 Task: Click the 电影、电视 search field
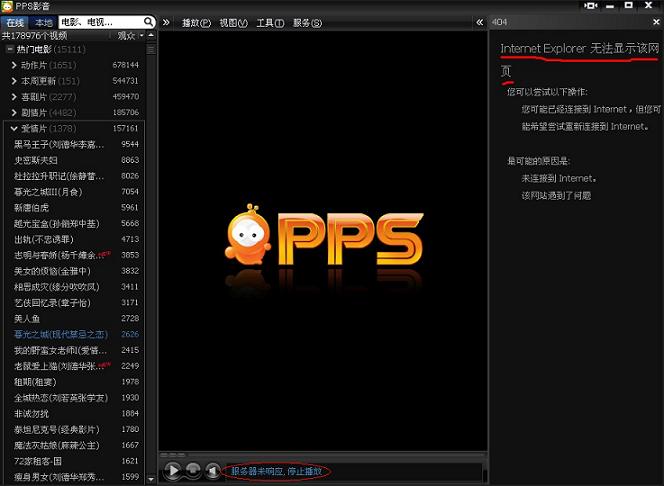click(98, 21)
